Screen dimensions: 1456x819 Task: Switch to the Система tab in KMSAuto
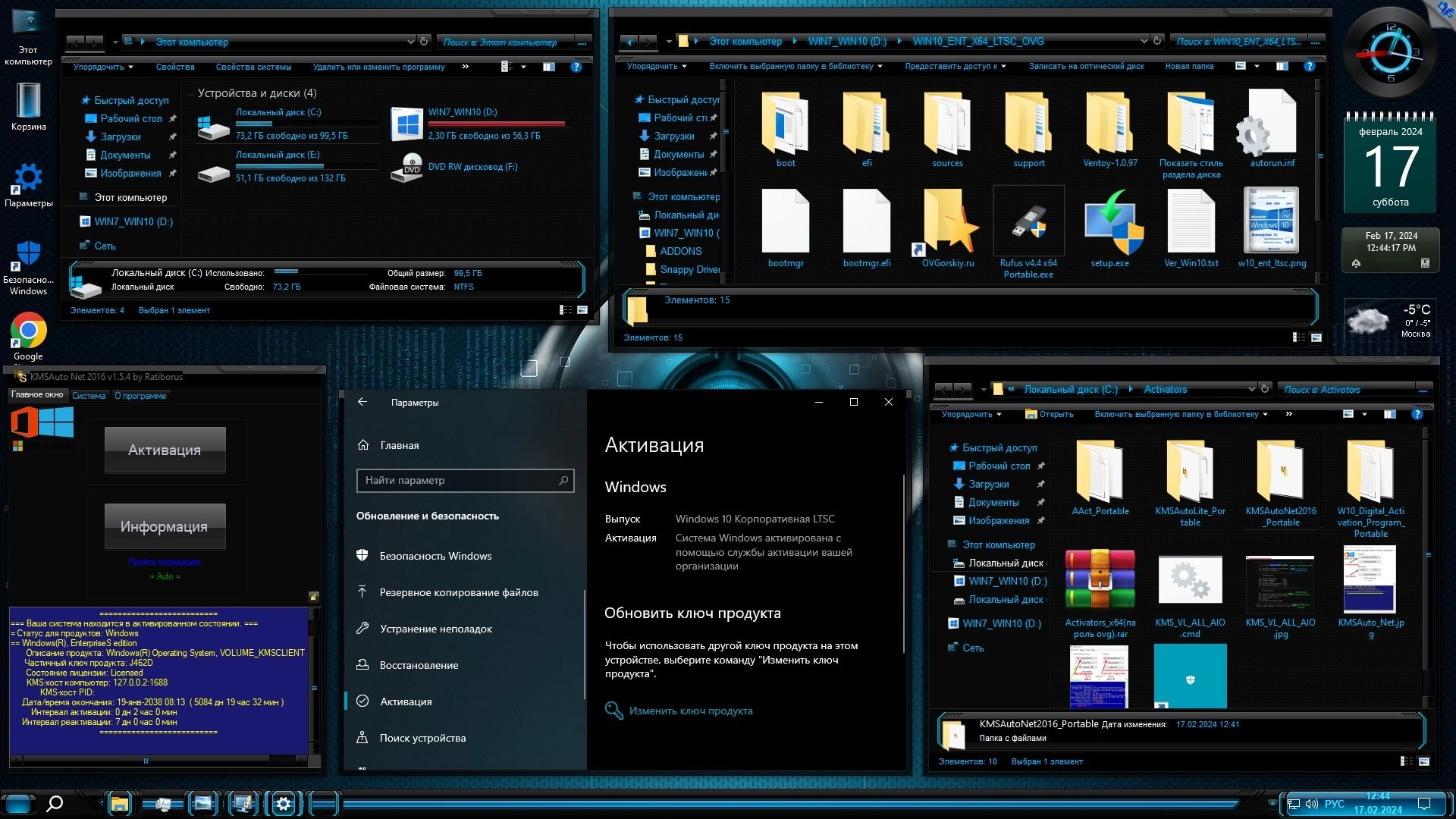(89, 396)
